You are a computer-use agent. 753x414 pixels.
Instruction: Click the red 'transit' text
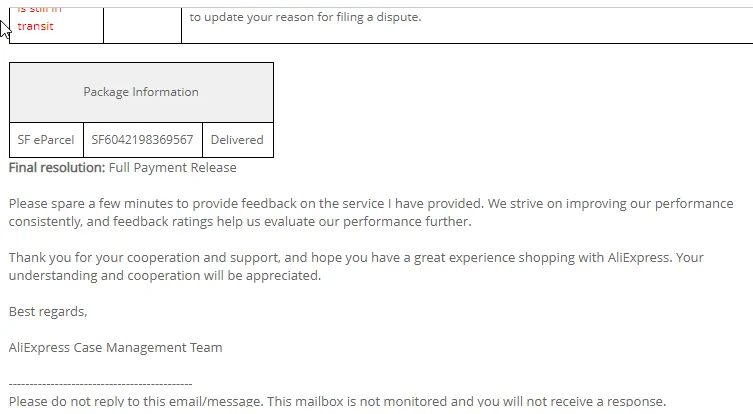35,26
